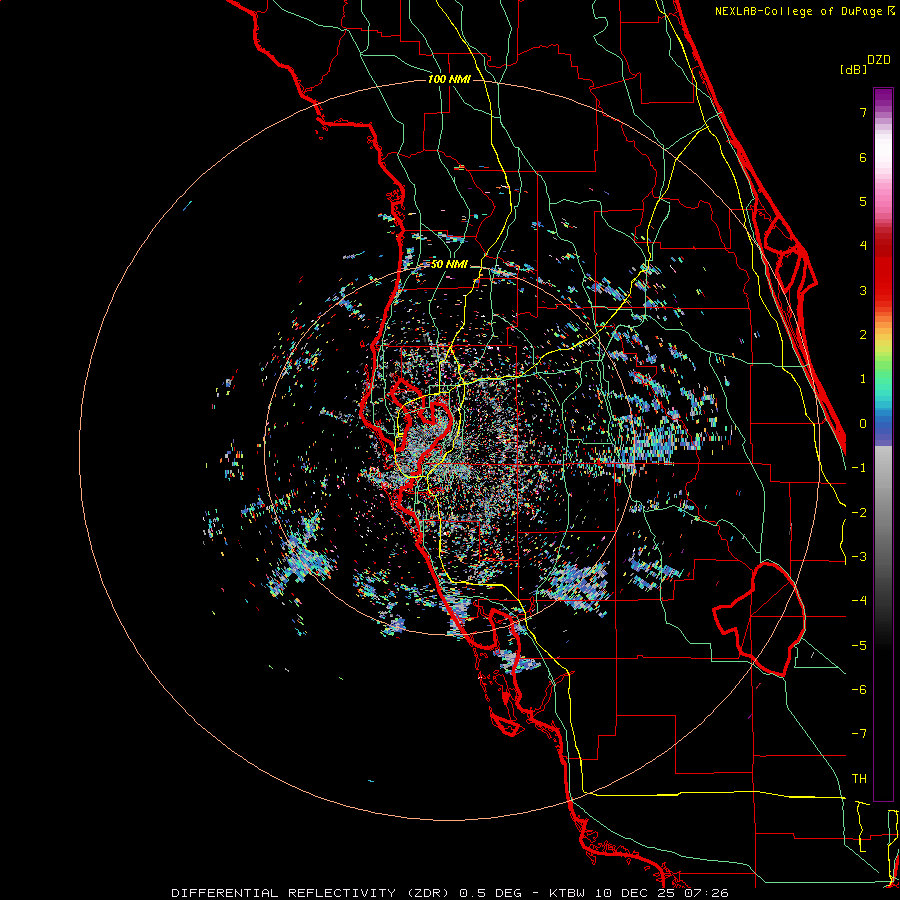This screenshot has width=900, height=900.
Task: Click the -5 value on the color scale
Action: tap(859, 646)
